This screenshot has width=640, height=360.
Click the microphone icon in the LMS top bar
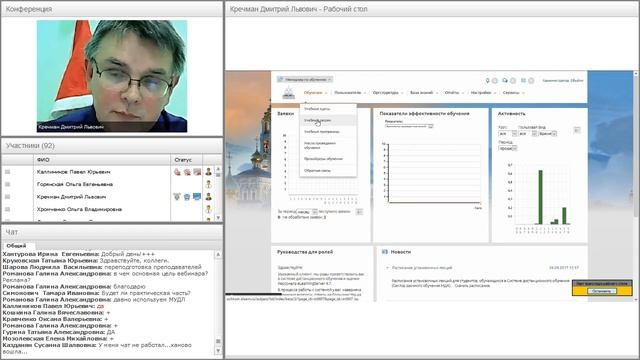(x=487, y=81)
